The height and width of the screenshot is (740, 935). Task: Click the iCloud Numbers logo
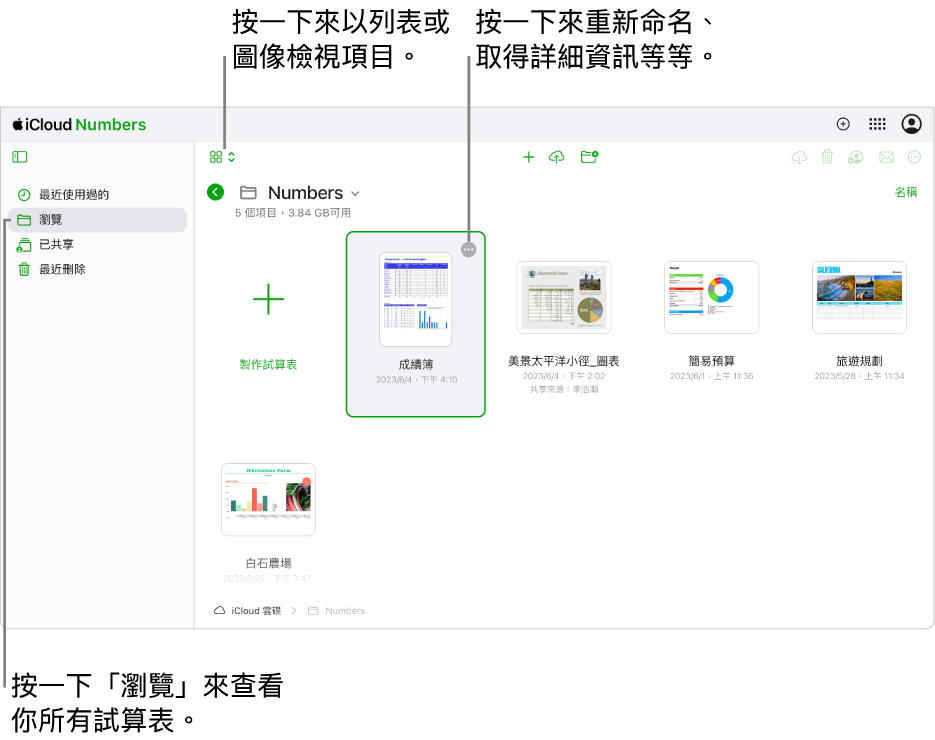pyautogui.click(x=79, y=124)
